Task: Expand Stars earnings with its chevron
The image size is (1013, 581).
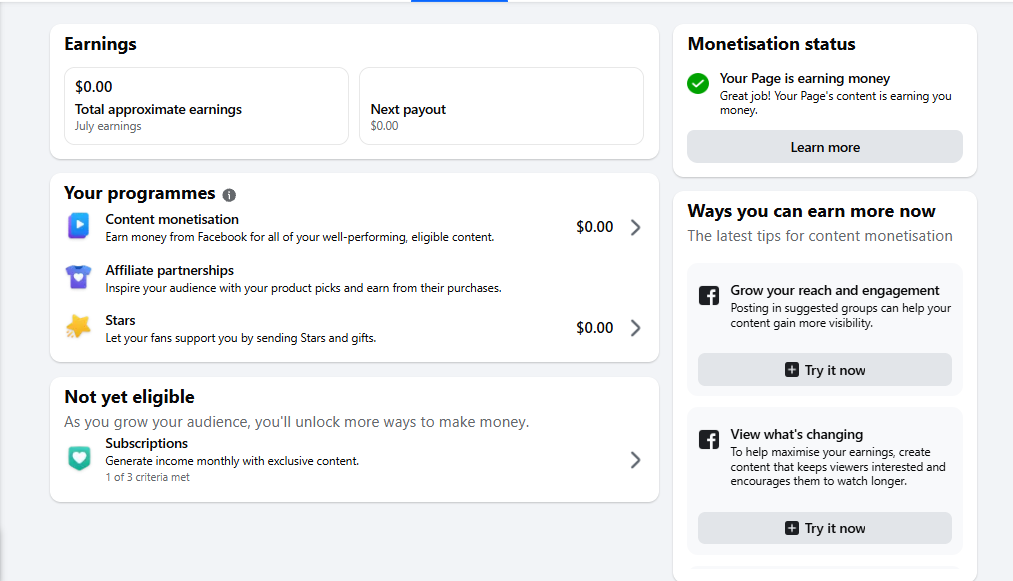Action: coord(636,328)
